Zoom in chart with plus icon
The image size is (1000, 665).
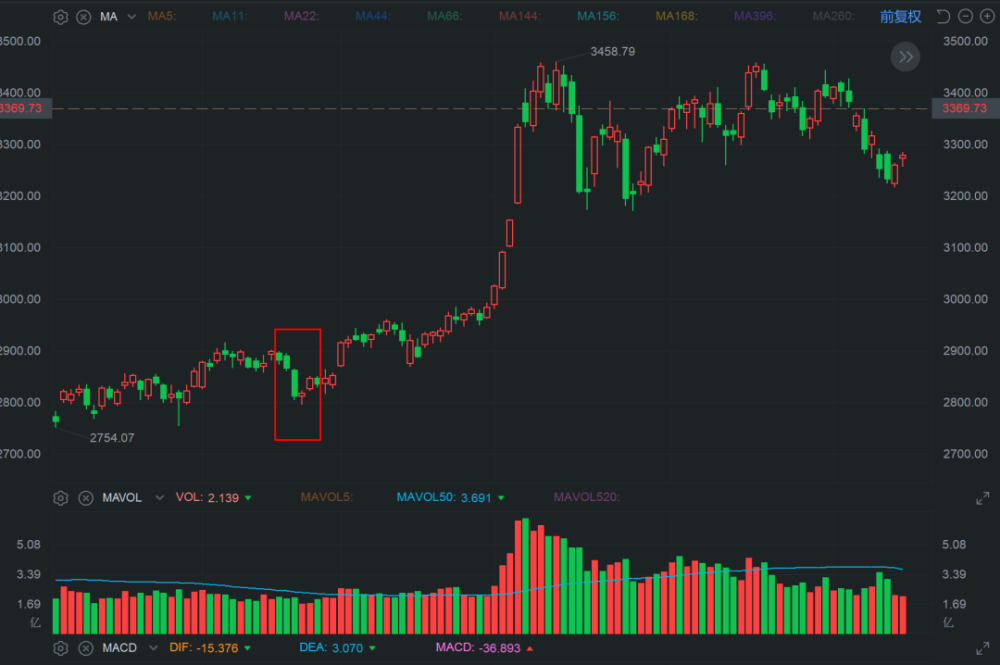[x=985, y=17]
